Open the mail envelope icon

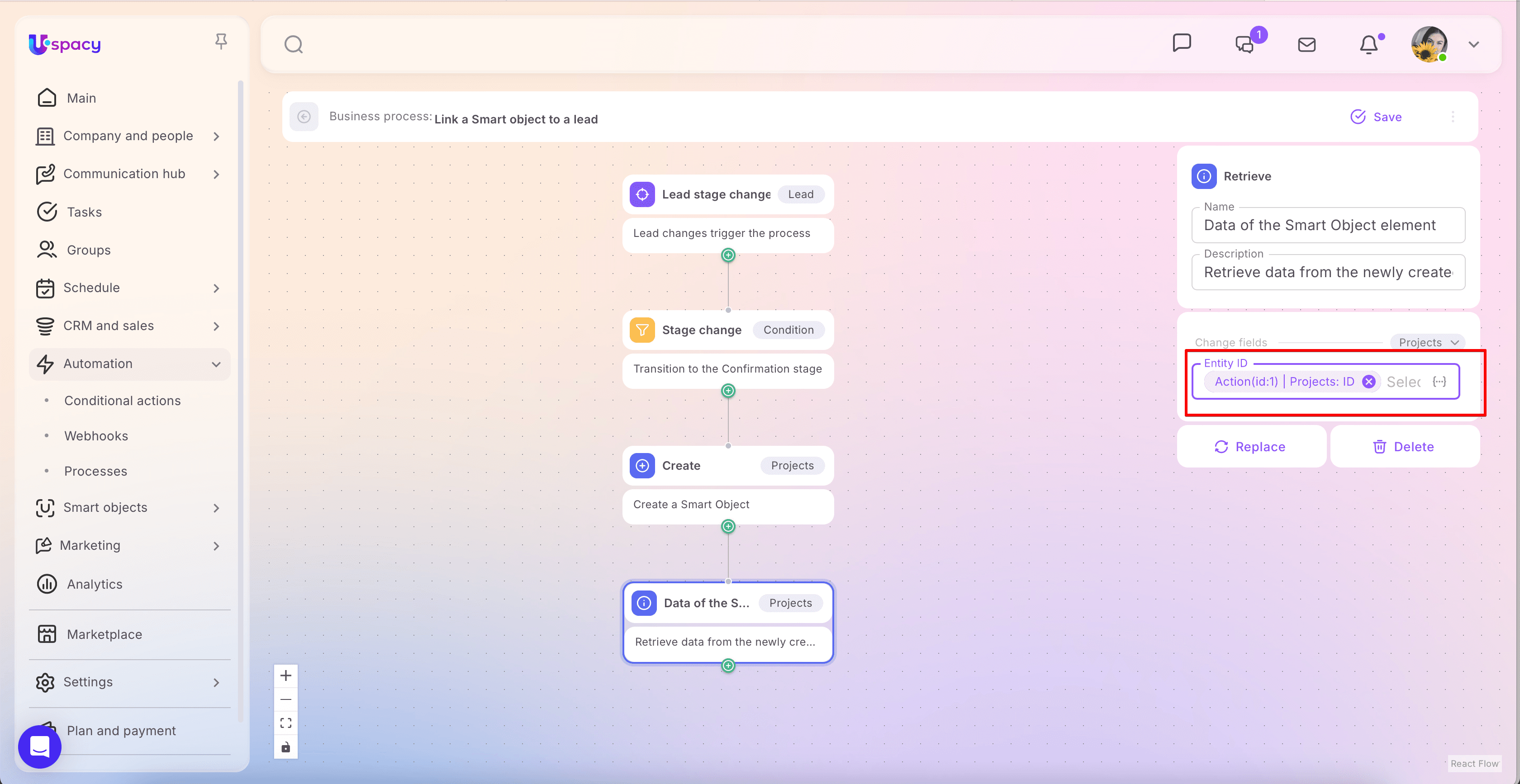pos(1306,45)
